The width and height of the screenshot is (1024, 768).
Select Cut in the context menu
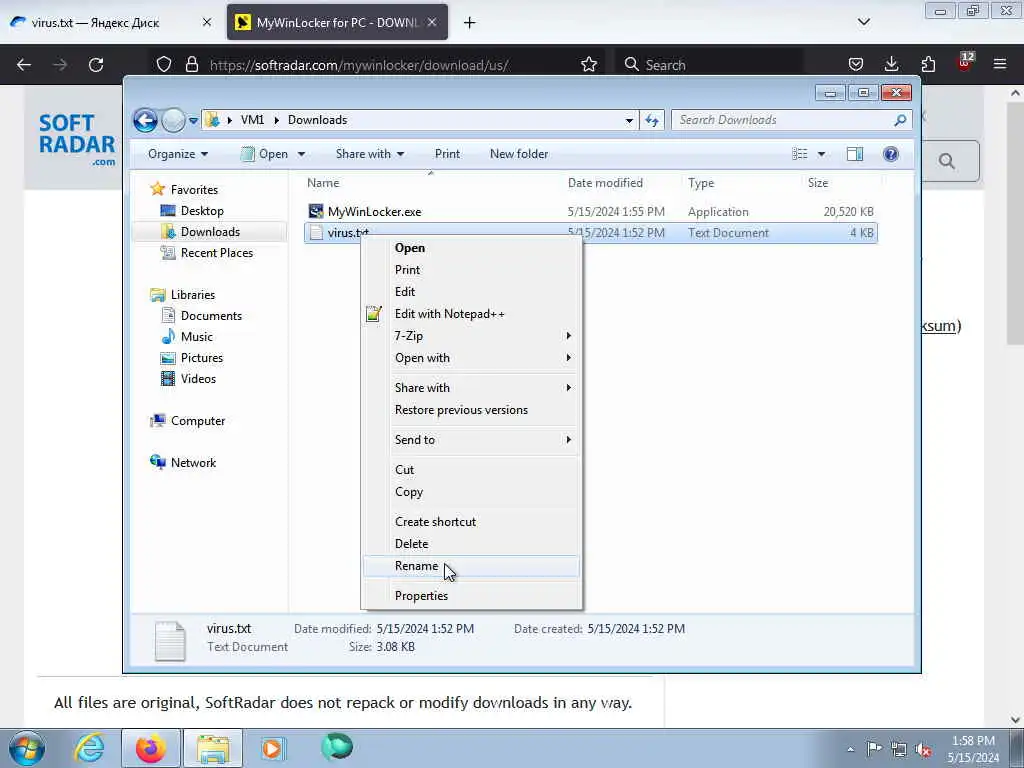404,470
